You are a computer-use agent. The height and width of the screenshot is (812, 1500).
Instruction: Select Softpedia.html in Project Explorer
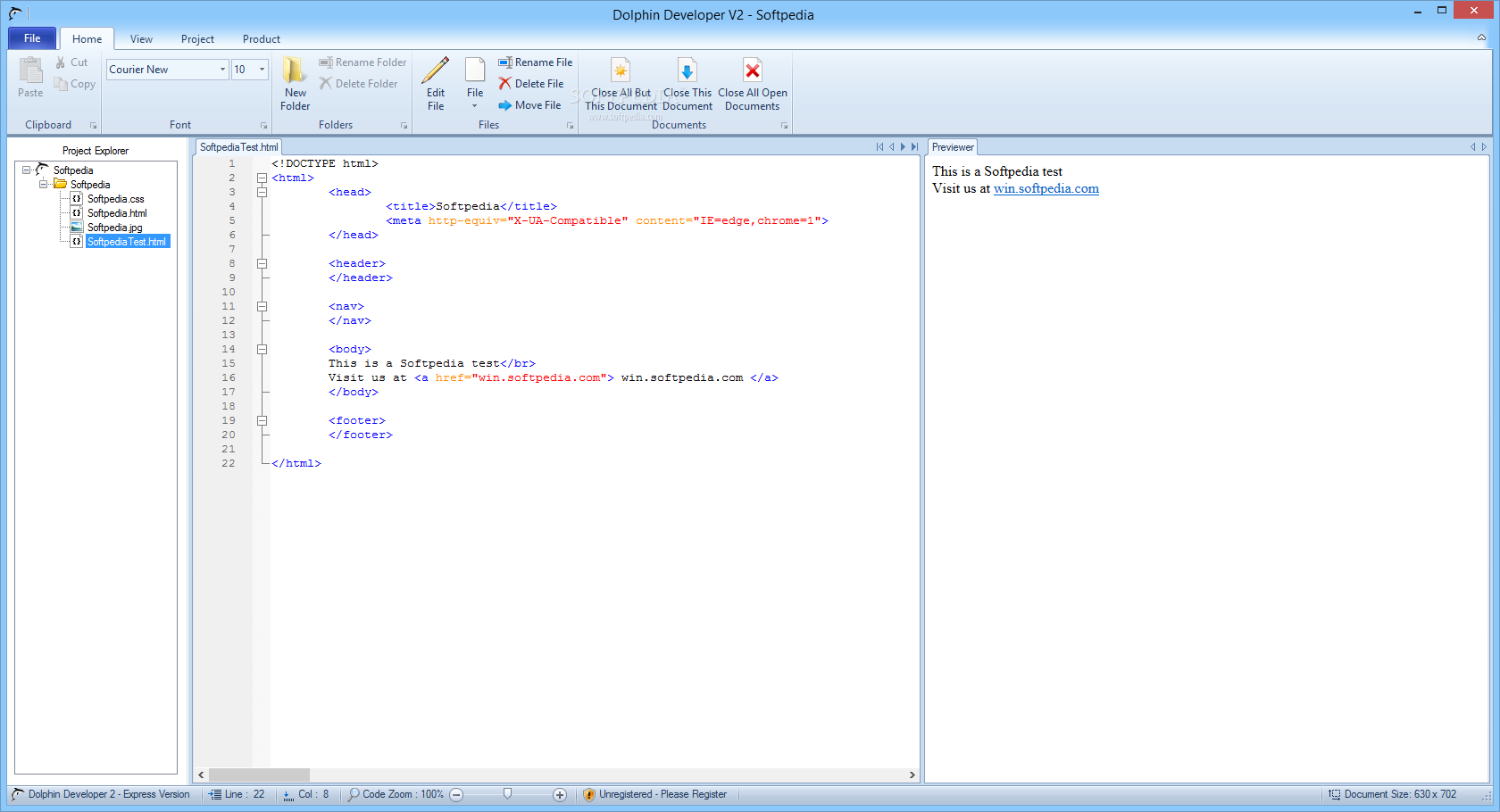click(117, 213)
